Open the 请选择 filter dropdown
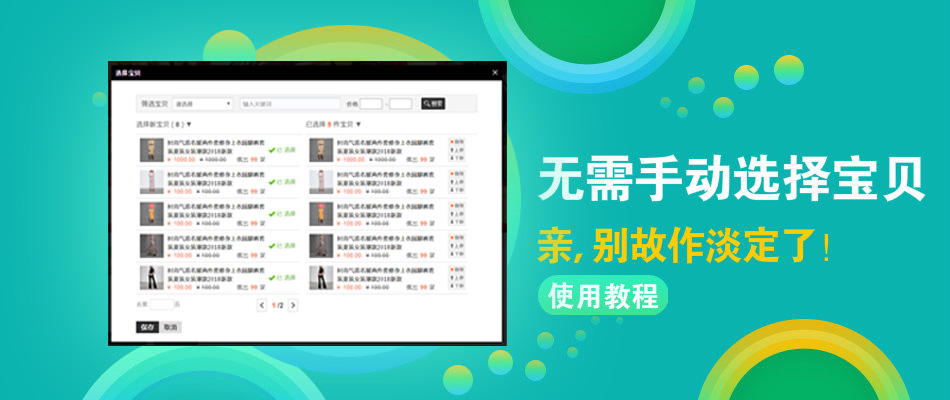This screenshot has height=400, width=950. pos(203,104)
